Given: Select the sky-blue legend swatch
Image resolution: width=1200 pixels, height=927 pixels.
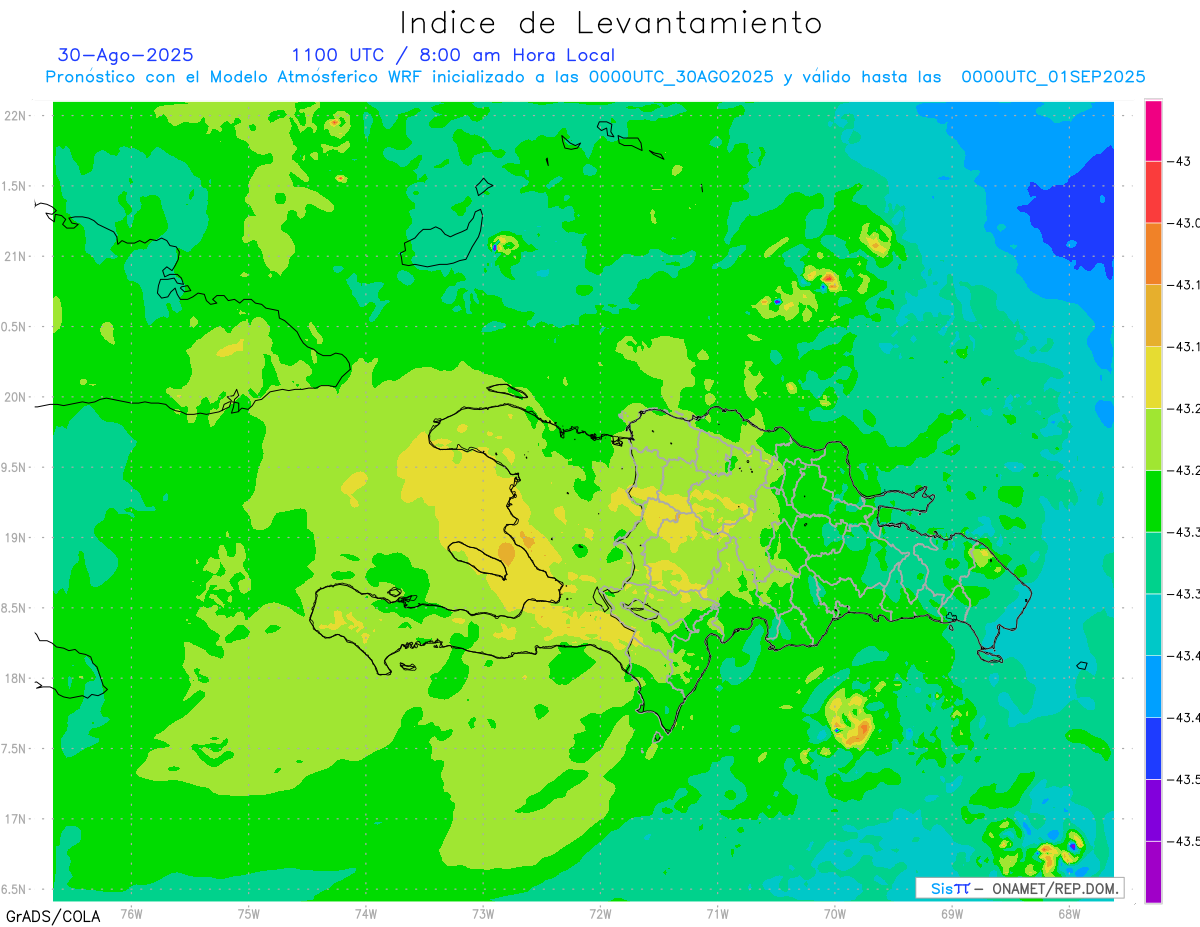Looking at the screenshot, I should tap(1153, 686).
